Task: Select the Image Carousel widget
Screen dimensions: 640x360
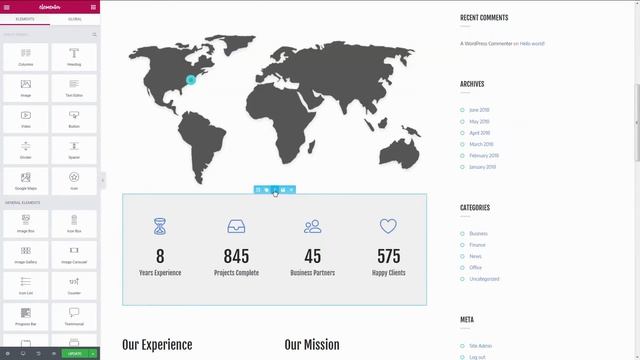Action: 74,255
